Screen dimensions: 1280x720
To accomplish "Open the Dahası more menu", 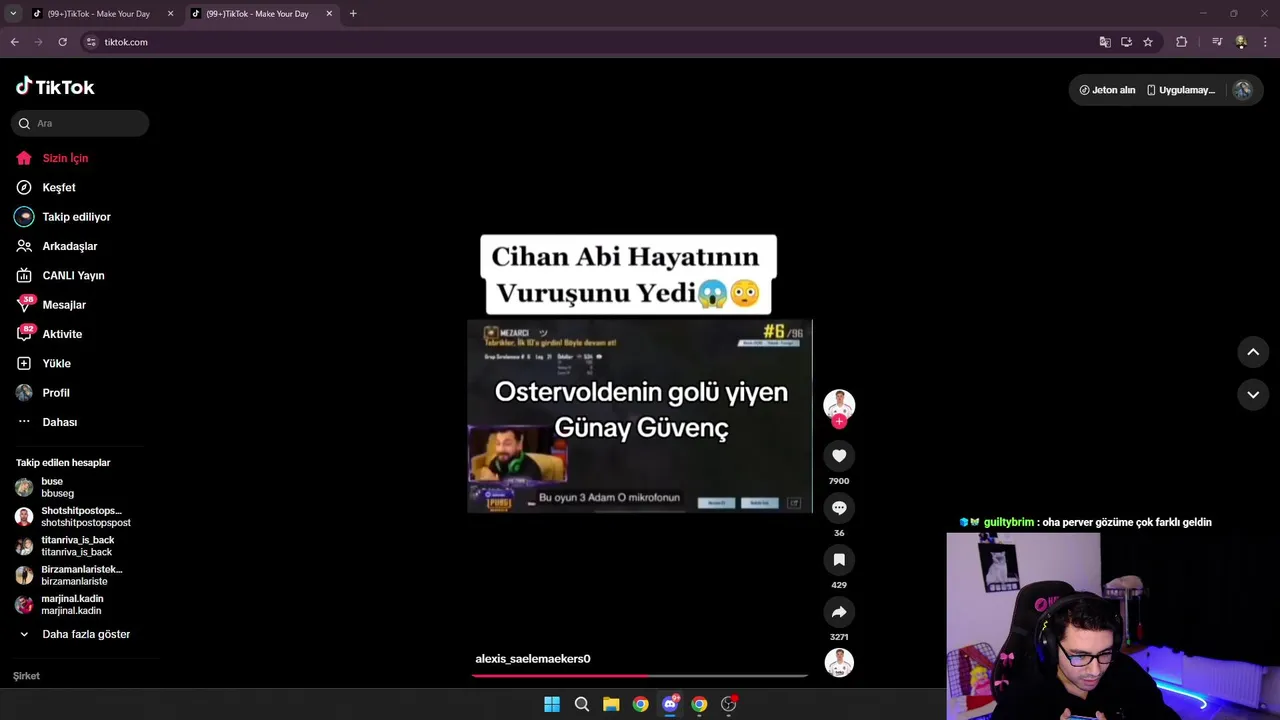I will pyautogui.click(x=59, y=422).
